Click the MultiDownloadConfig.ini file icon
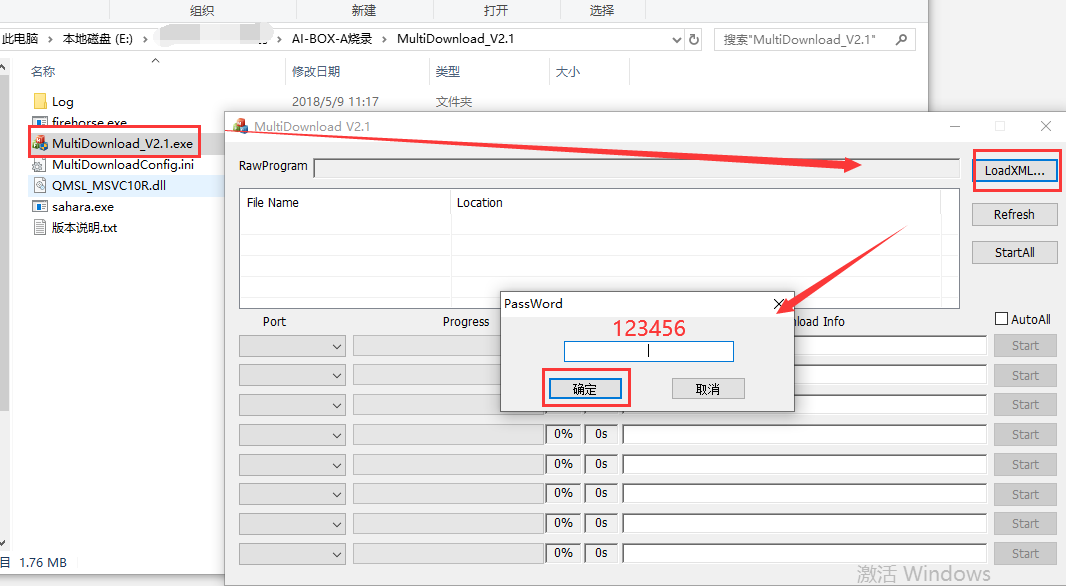Screen dimensions: 1066x586 click(x=40, y=165)
